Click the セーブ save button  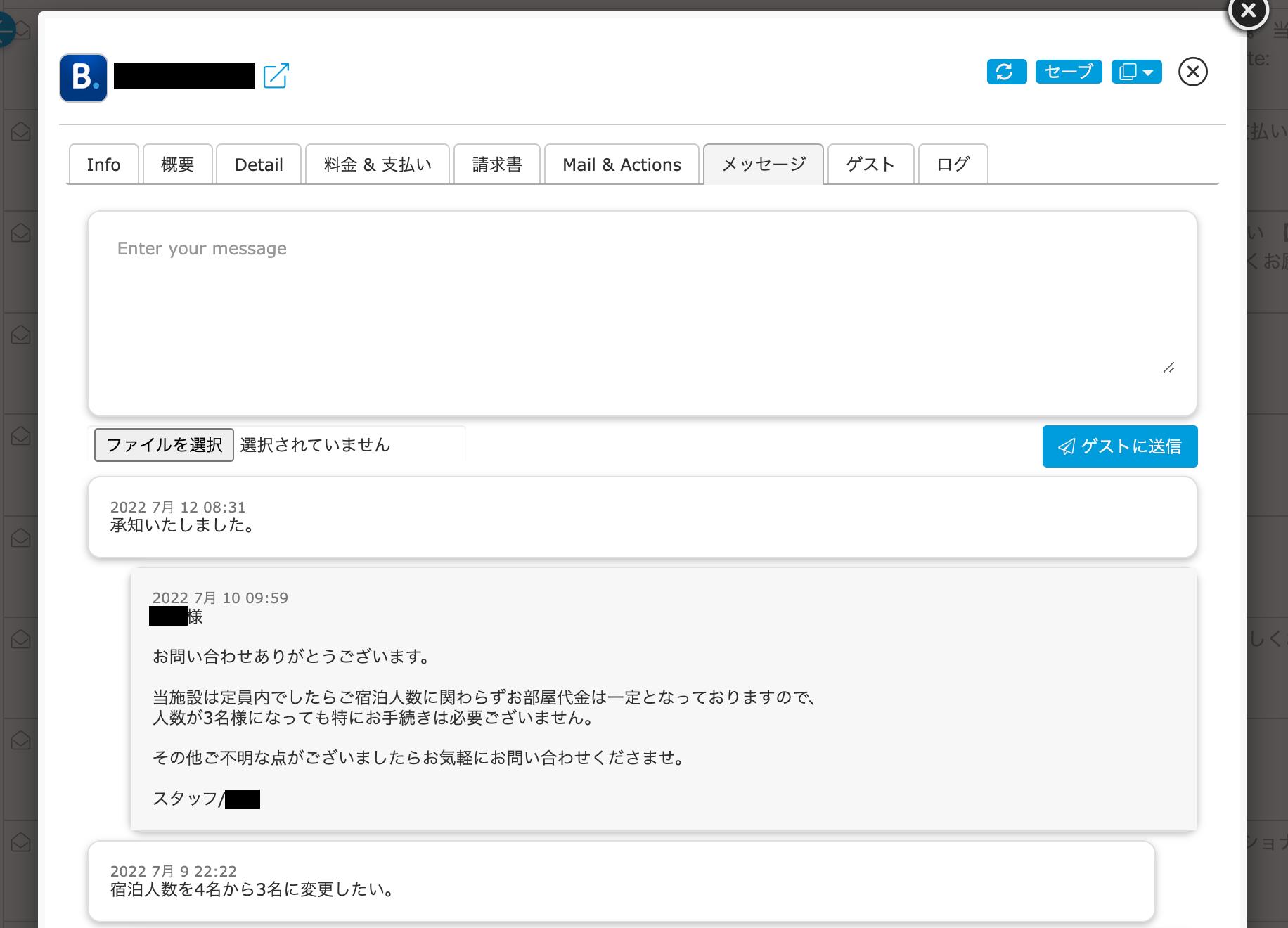[x=1068, y=72]
